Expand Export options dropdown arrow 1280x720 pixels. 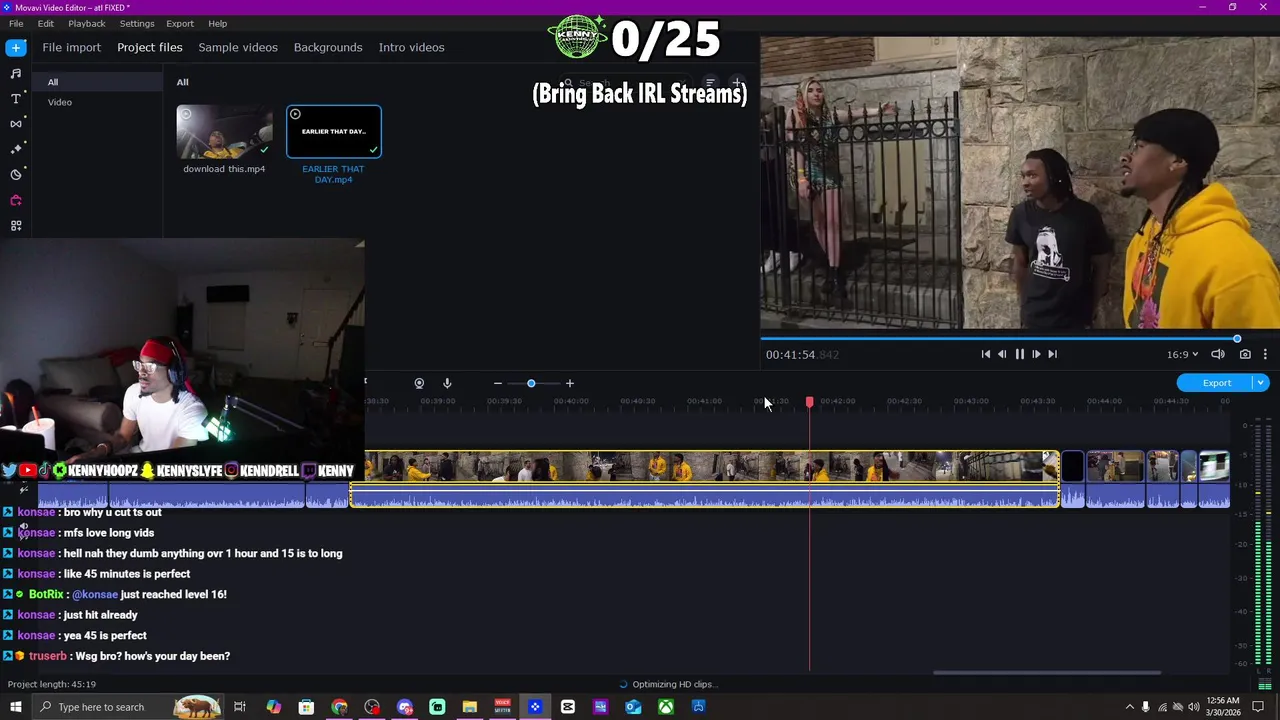(1261, 383)
